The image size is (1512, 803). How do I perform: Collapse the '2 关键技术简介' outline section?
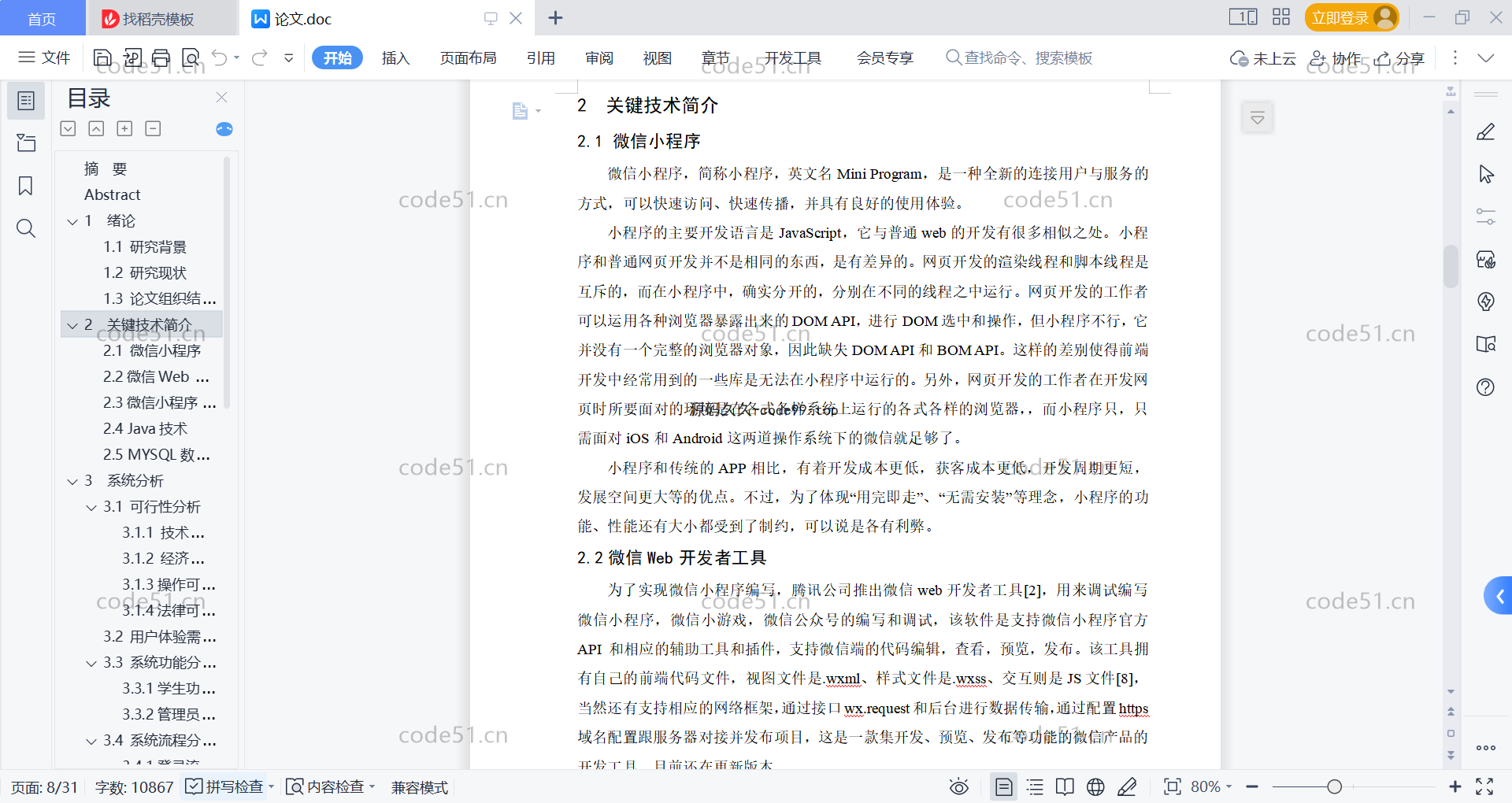(x=72, y=325)
